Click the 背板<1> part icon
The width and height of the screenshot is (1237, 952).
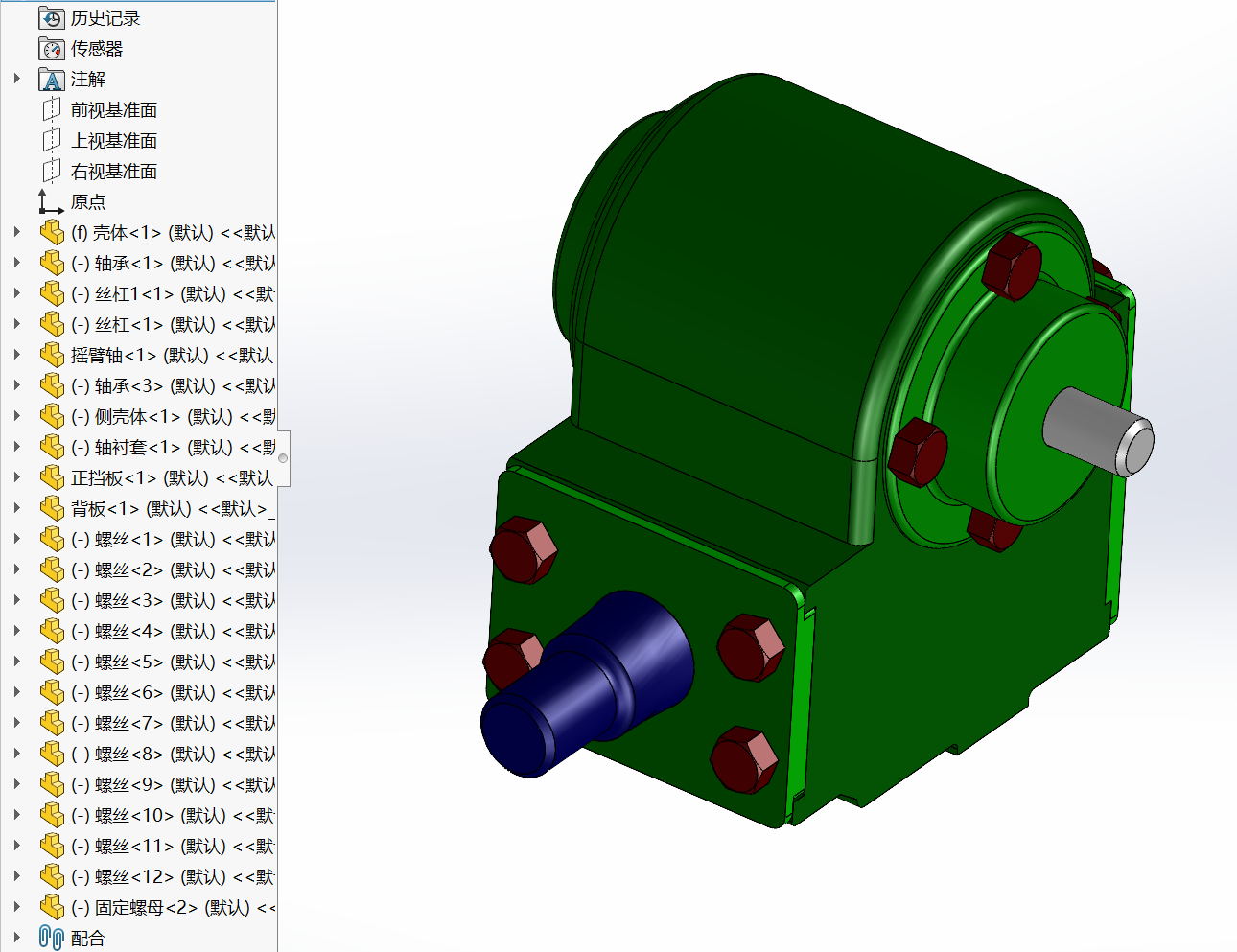pyautogui.click(x=52, y=509)
